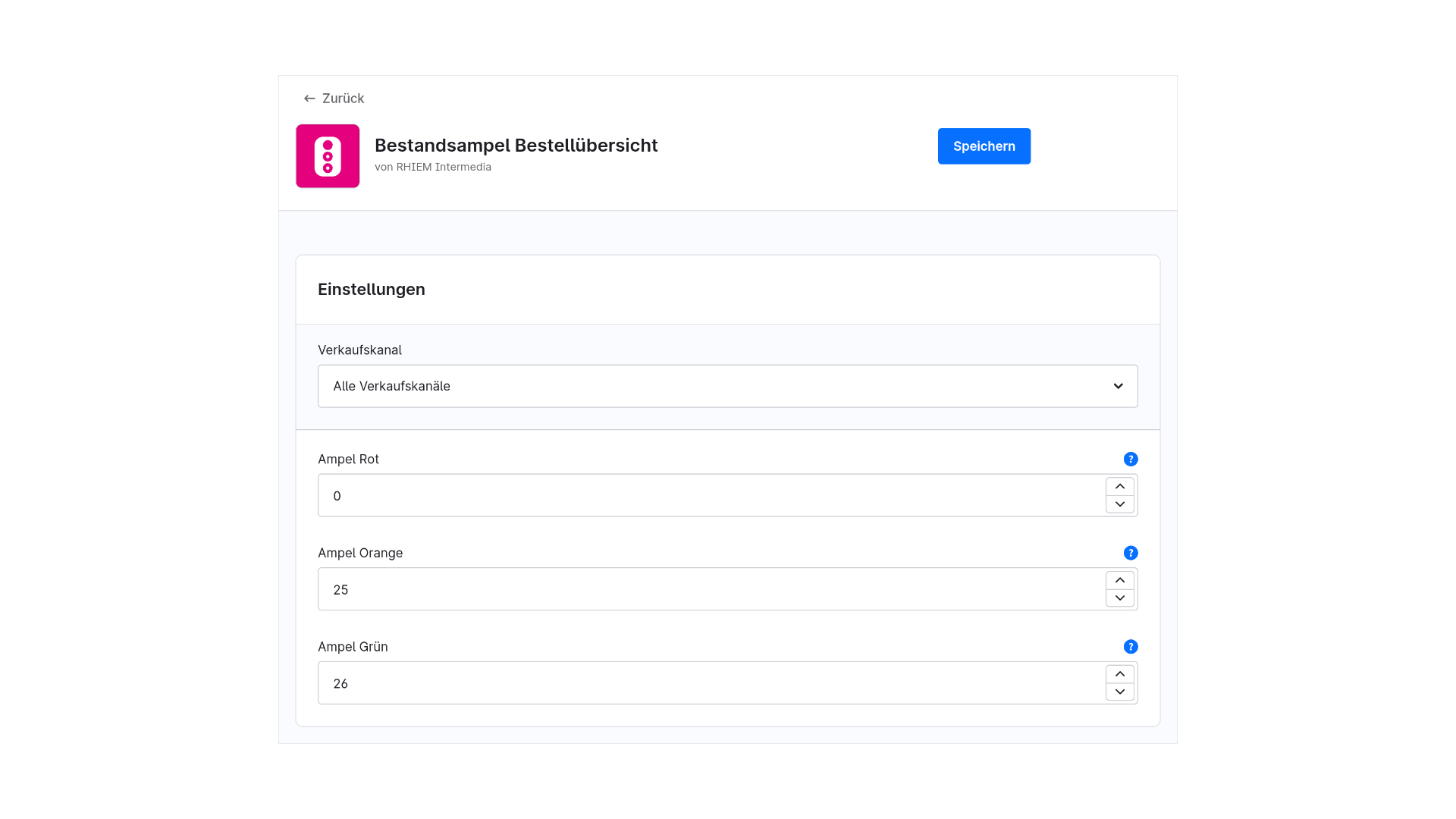Image resolution: width=1456 pixels, height=819 pixels.
Task: Increase the Ampel Grün value
Action: click(x=1120, y=674)
